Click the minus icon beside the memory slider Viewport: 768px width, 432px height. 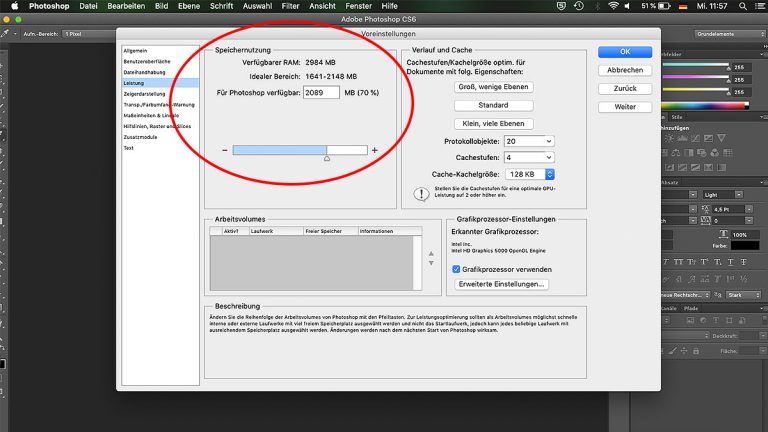coord(224,150)
